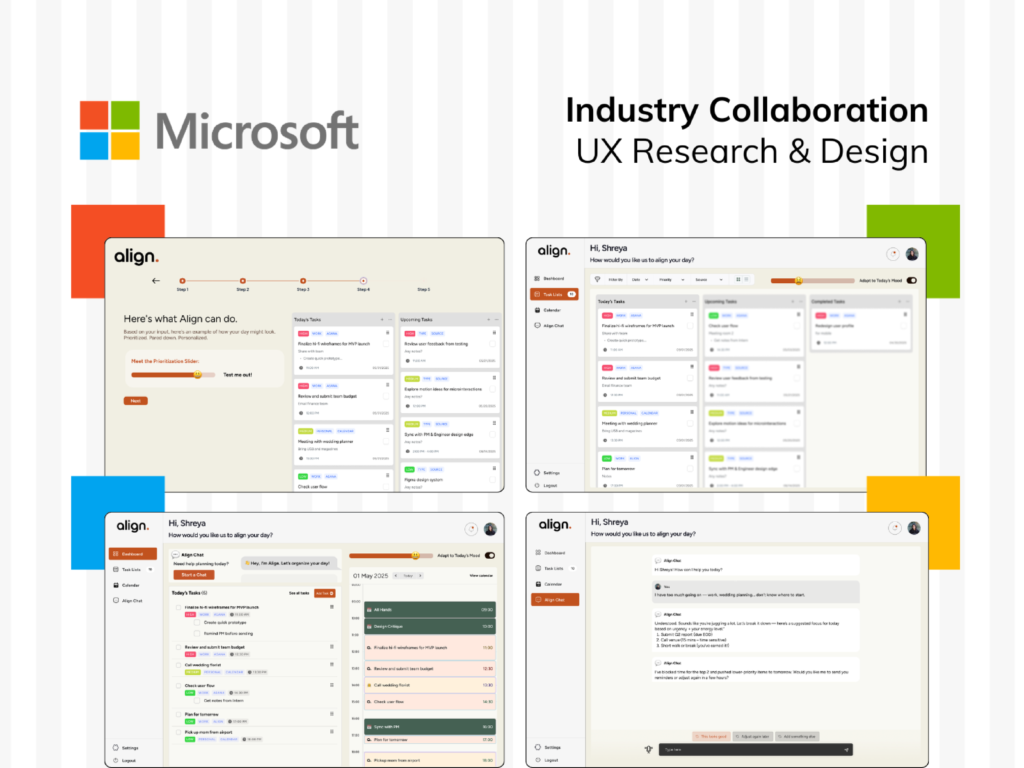Add task to Completed Tasks column

pos(899,302)
